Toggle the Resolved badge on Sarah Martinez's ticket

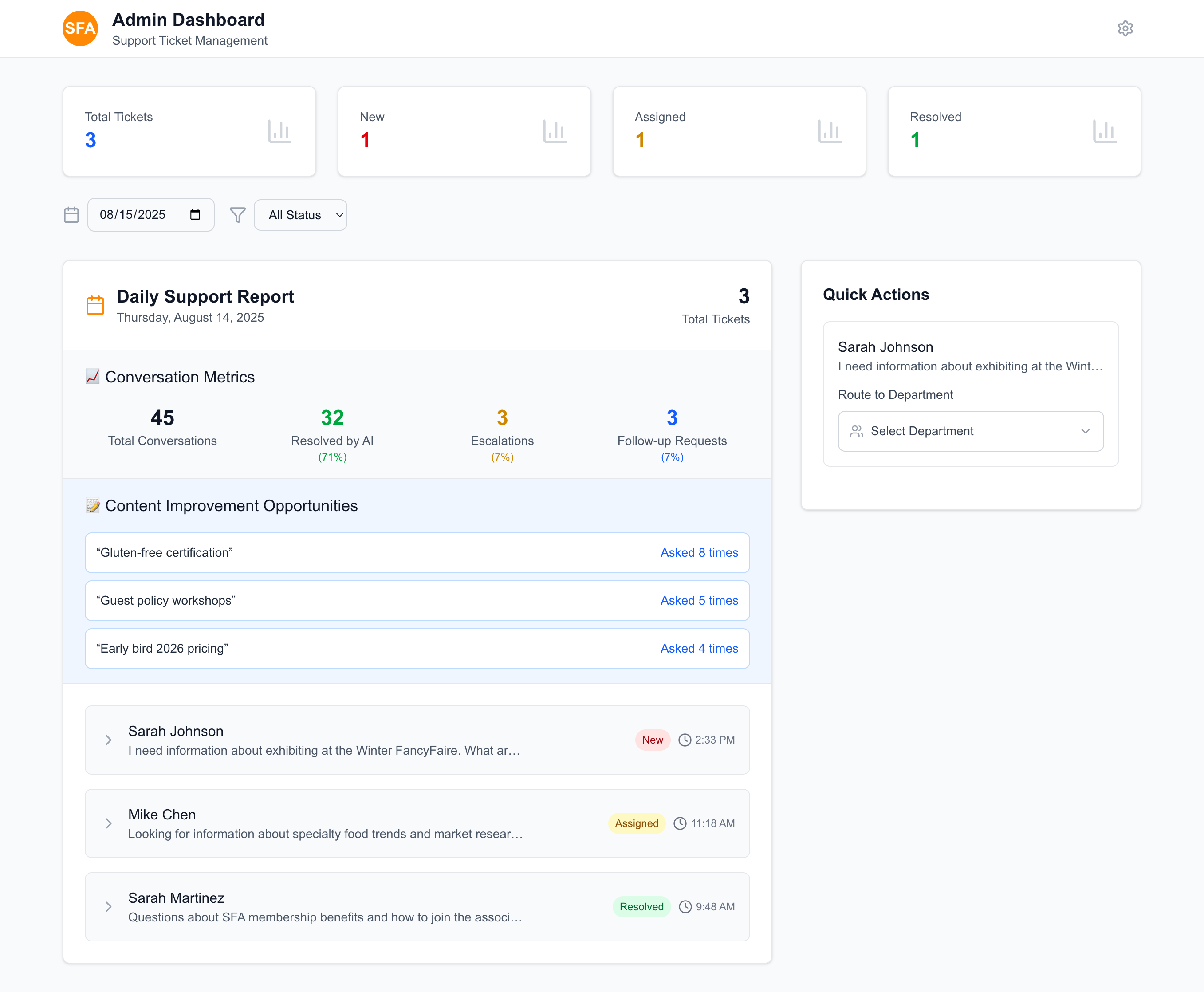point(641,906)
